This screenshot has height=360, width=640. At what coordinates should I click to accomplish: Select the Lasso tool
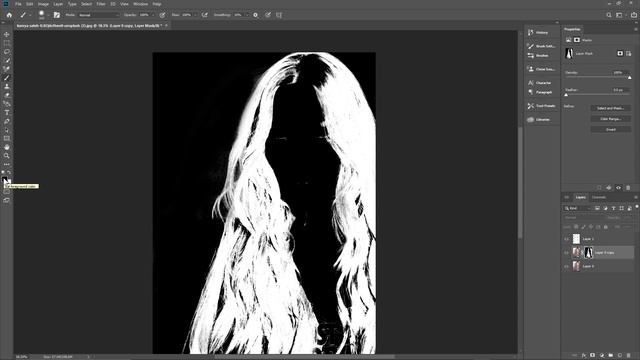pos(7,52)
